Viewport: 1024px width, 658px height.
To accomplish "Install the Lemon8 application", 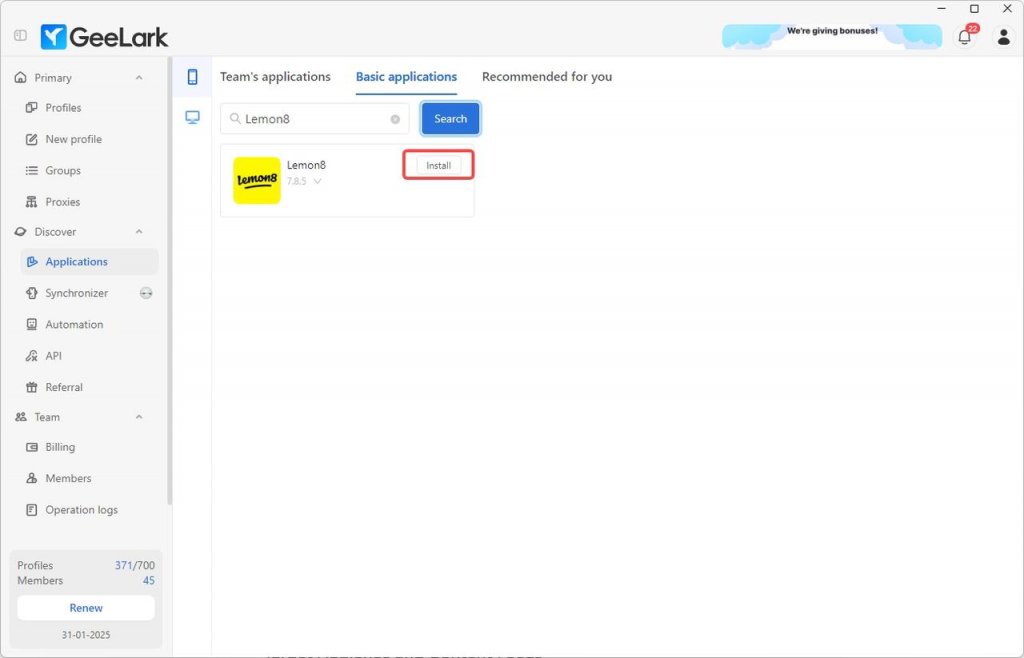I will pos(438,166).
